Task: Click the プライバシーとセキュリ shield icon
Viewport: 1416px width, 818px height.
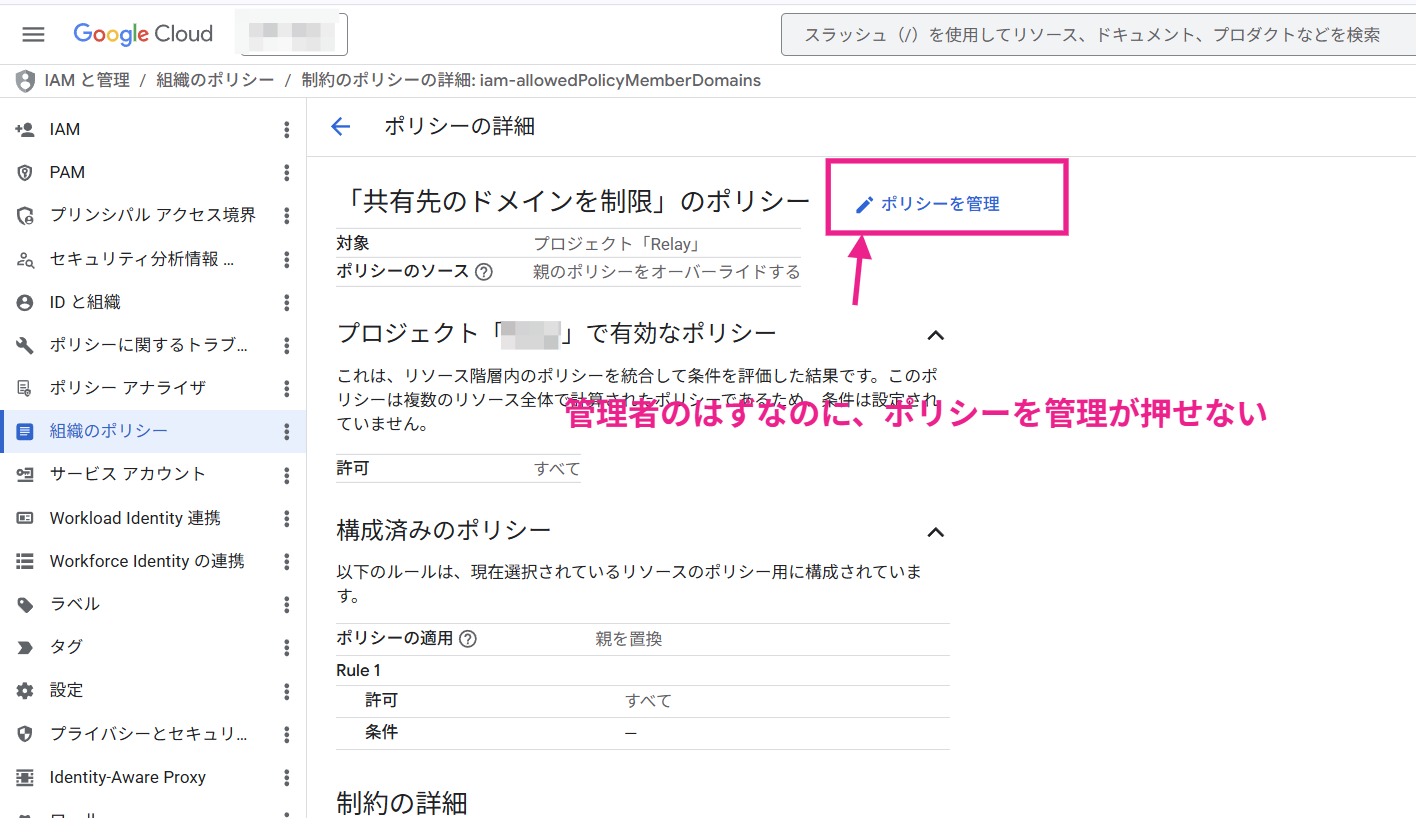Action: [x=26, y=734]
